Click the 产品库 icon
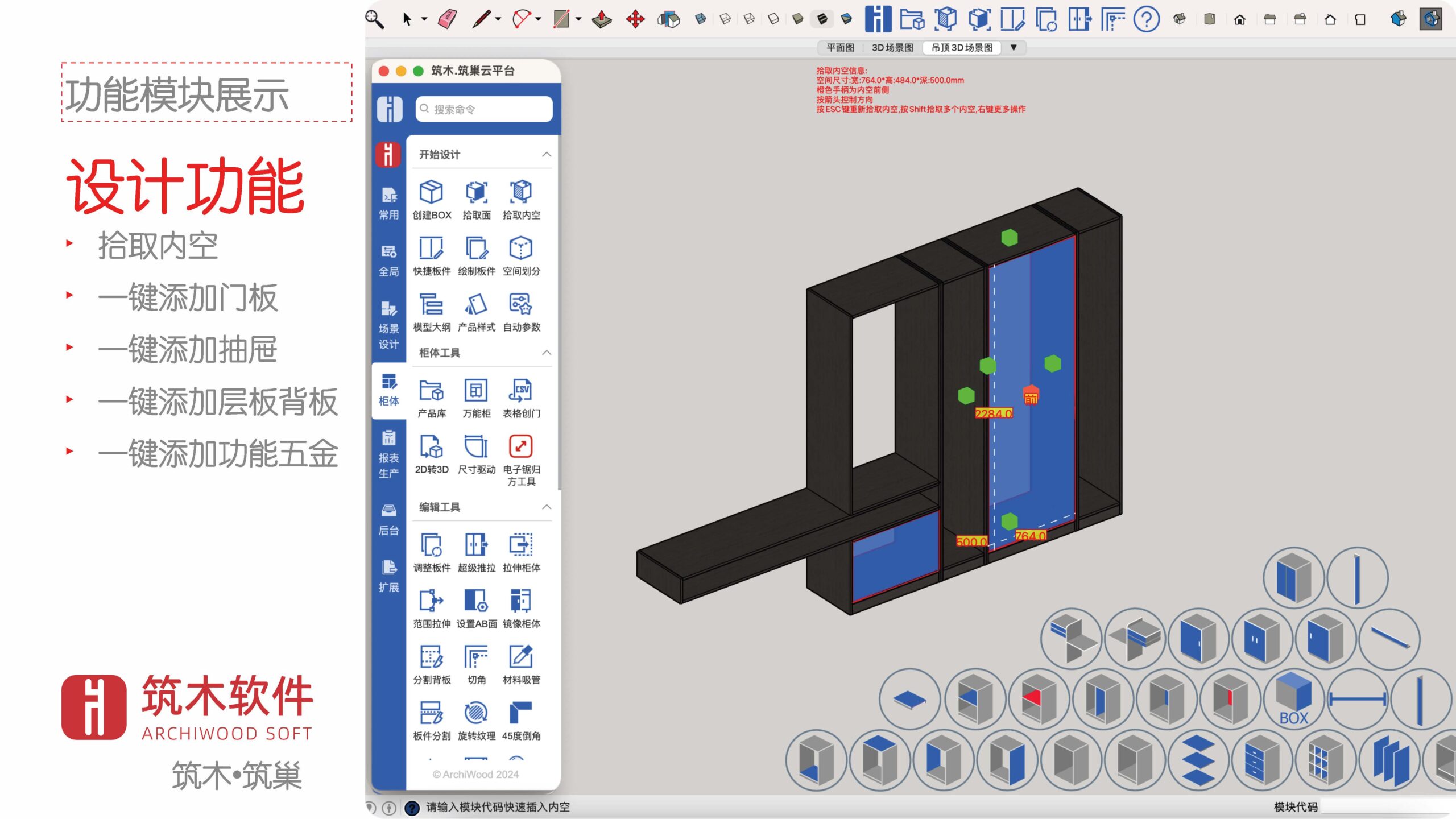 (x=431, y=392)
